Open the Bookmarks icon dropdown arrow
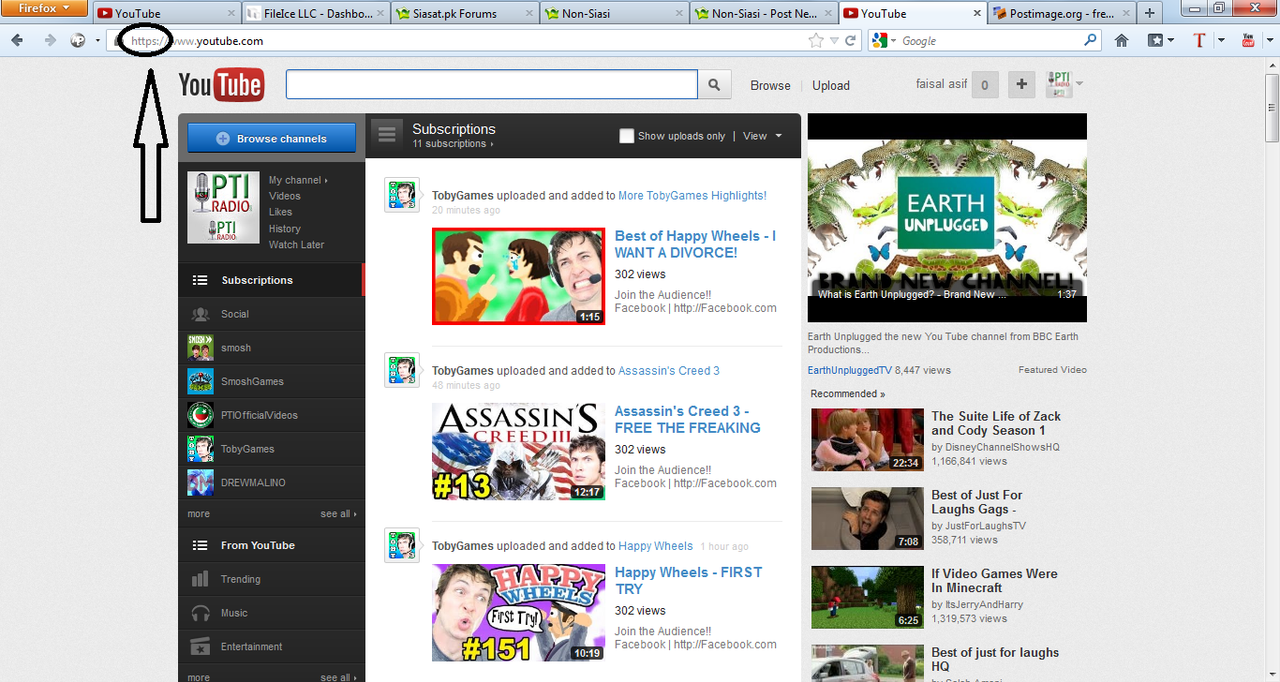Viewport: 1280px width, 682px height. [1172, 41]
